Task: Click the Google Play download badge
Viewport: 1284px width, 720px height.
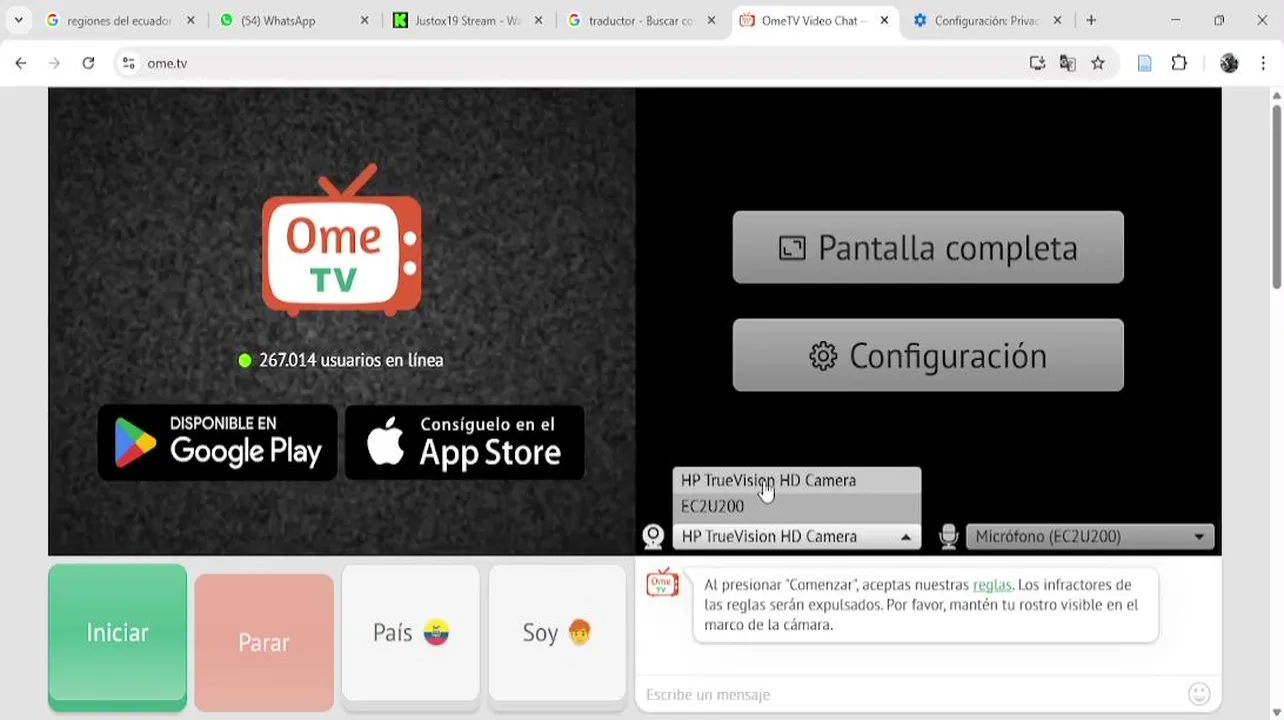Action: [217, 442]
